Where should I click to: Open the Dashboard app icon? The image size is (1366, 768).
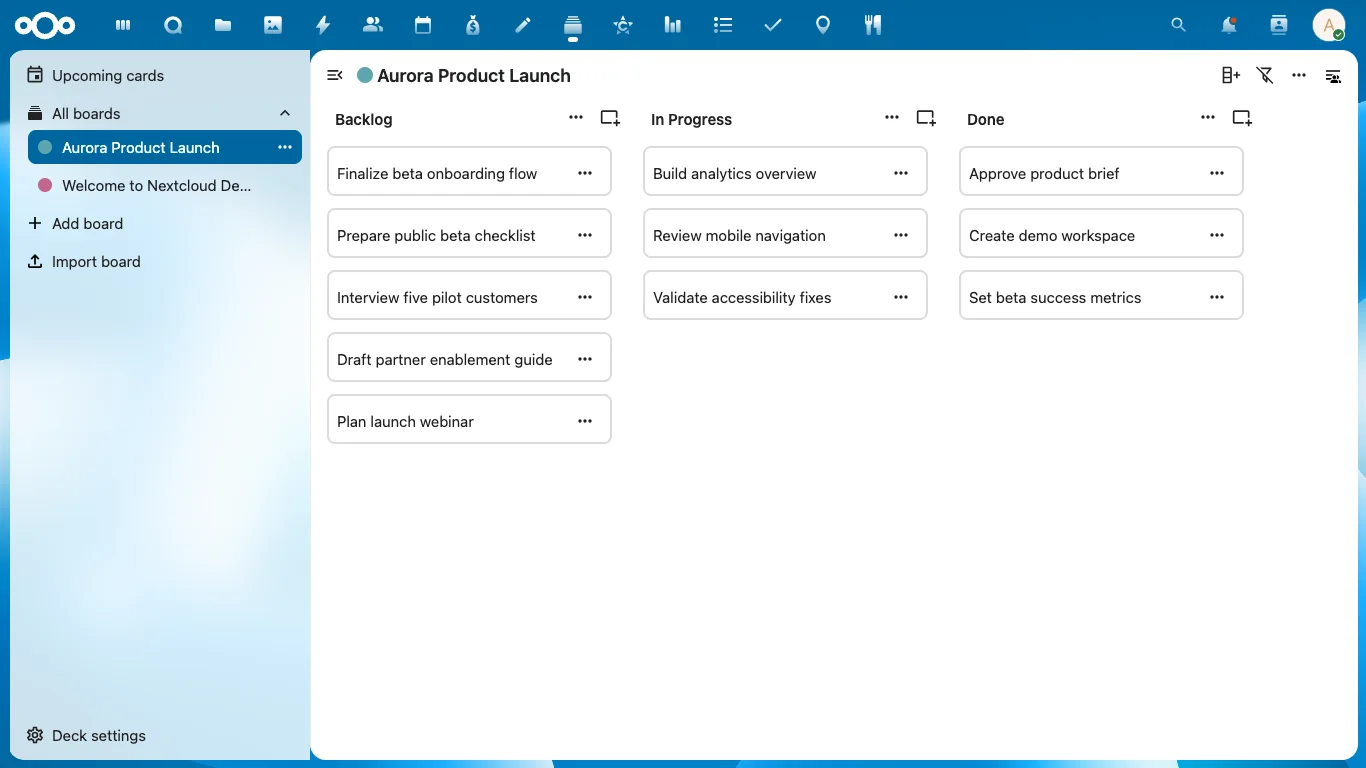123,25
